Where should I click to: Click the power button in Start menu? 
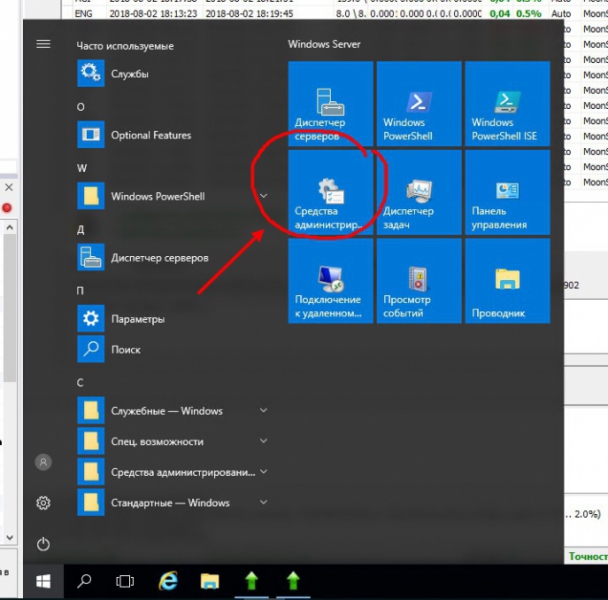[43, 544]
